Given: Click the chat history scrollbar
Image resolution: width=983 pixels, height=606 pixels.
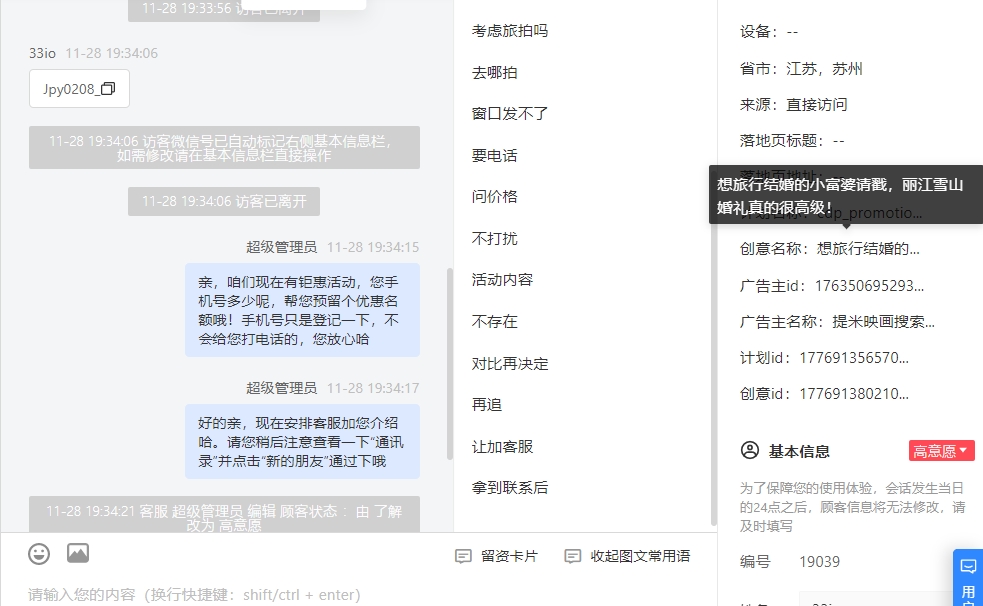Looking at the screenshot, I should pos(449,363).
